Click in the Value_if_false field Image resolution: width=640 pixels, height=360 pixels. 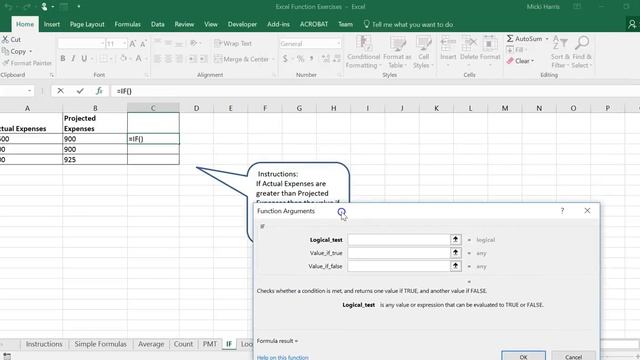(398, 266)
